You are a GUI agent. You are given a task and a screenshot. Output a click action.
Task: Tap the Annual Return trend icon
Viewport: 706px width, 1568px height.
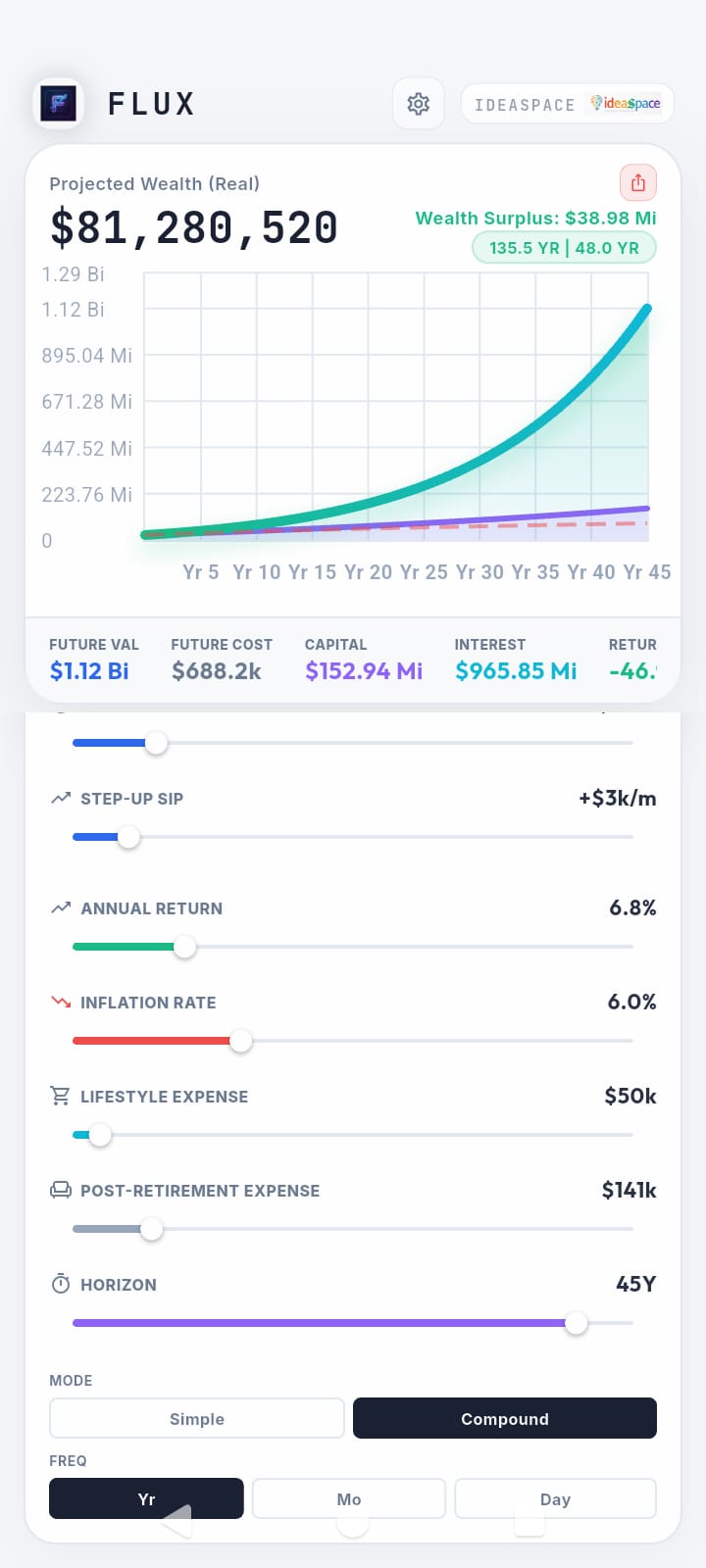coord(61,907)
